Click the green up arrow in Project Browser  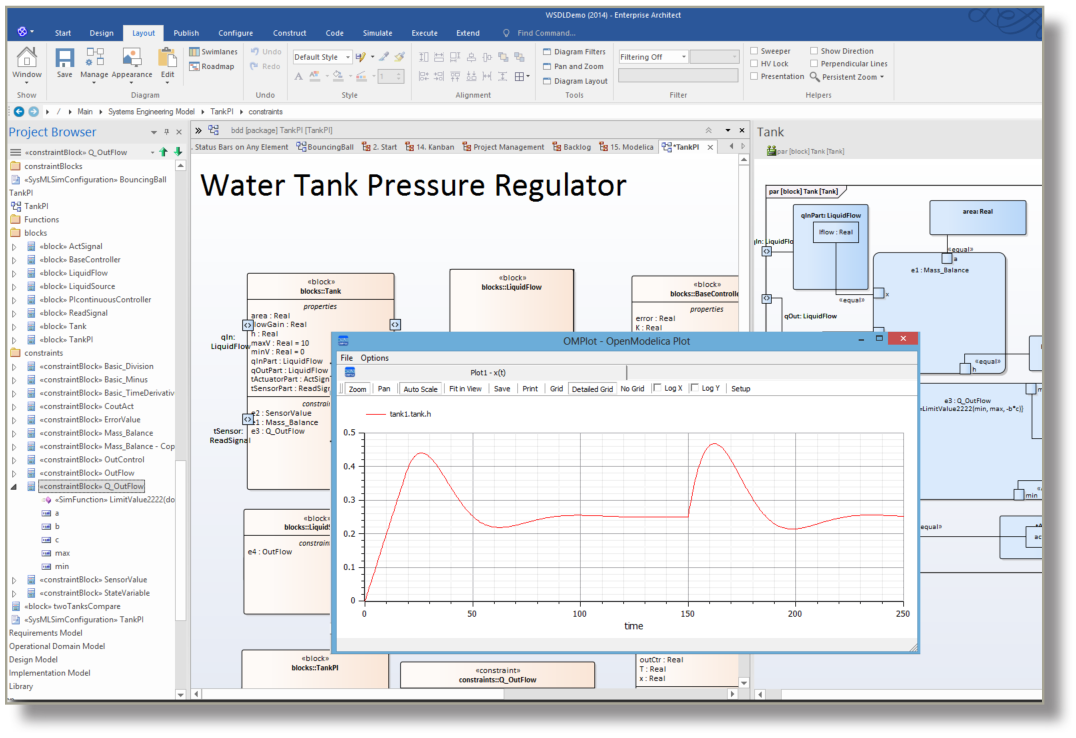click(x=165, y=152)
